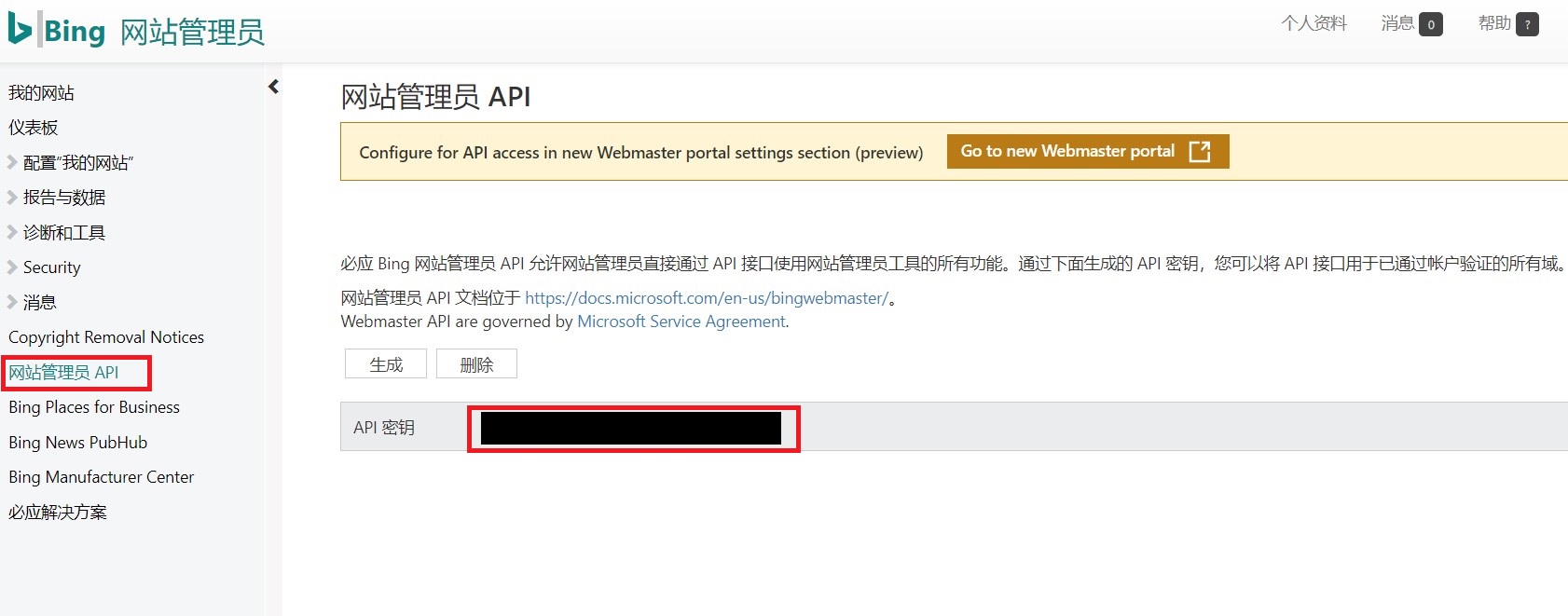Click the 网站管理员 API page heading
Image resolution: width=1568 pixels, height=616 pixels.
(x=435, y=97)
